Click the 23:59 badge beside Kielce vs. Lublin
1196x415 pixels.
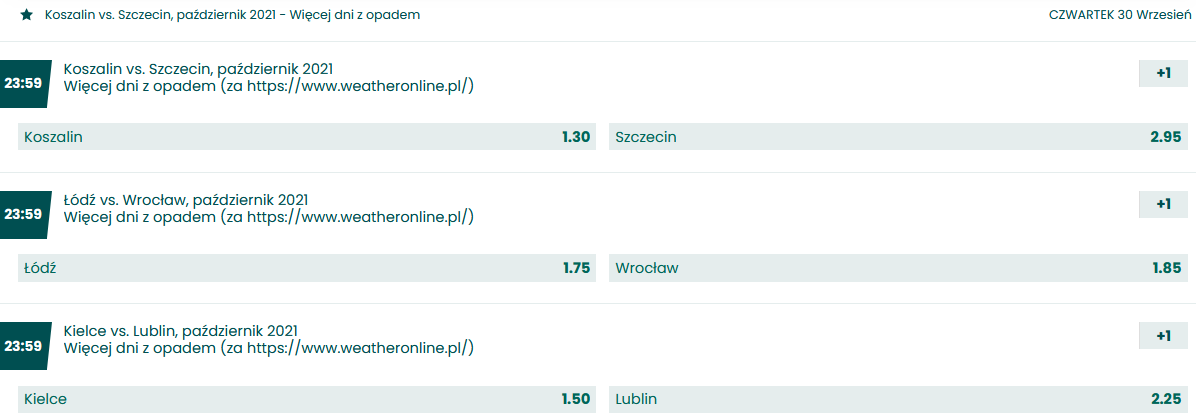coord(23,346)
